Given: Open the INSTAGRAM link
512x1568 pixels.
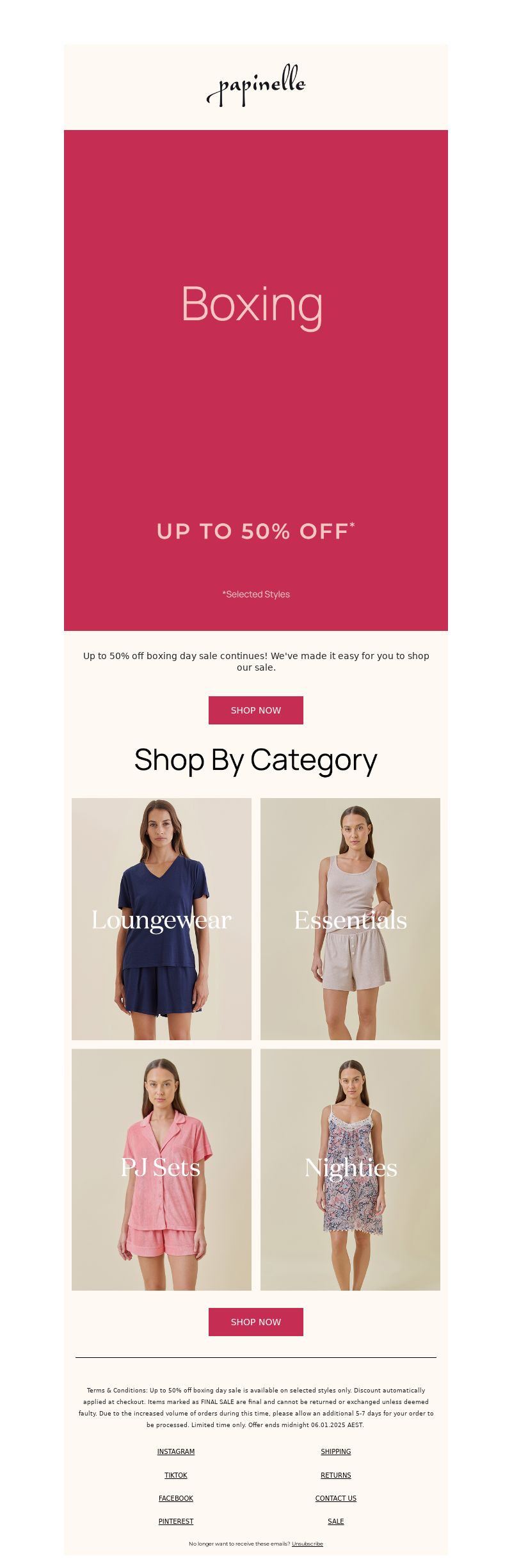Looking at the screenshot, I should tap(176, 1451).
